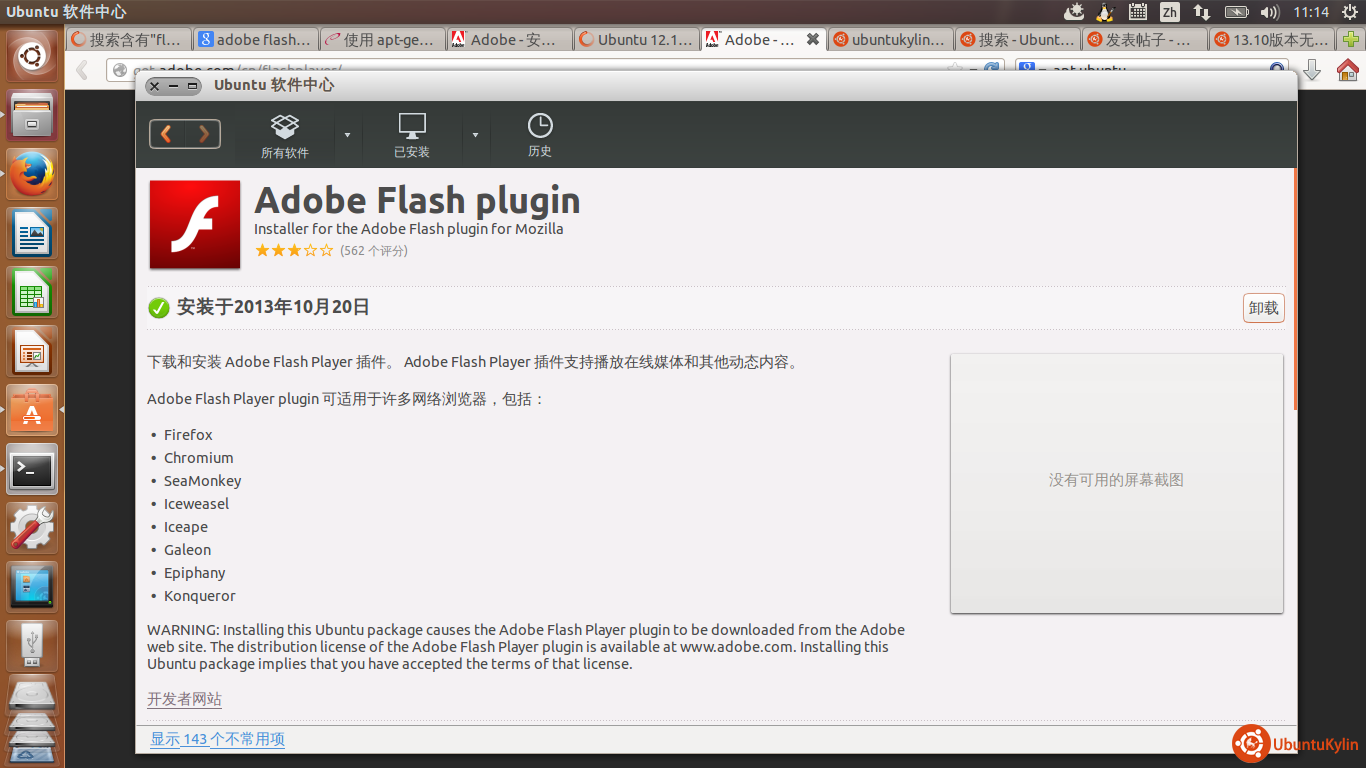The height and width of the screenshot is (768, 1366).
Task: Open the History (历史) view
Action: tap(540, 135)
